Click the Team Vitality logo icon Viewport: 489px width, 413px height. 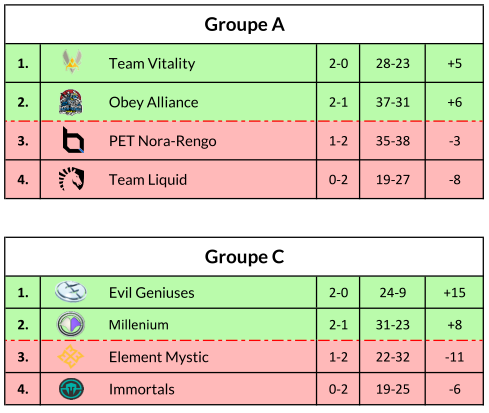(x=72, y=61)
